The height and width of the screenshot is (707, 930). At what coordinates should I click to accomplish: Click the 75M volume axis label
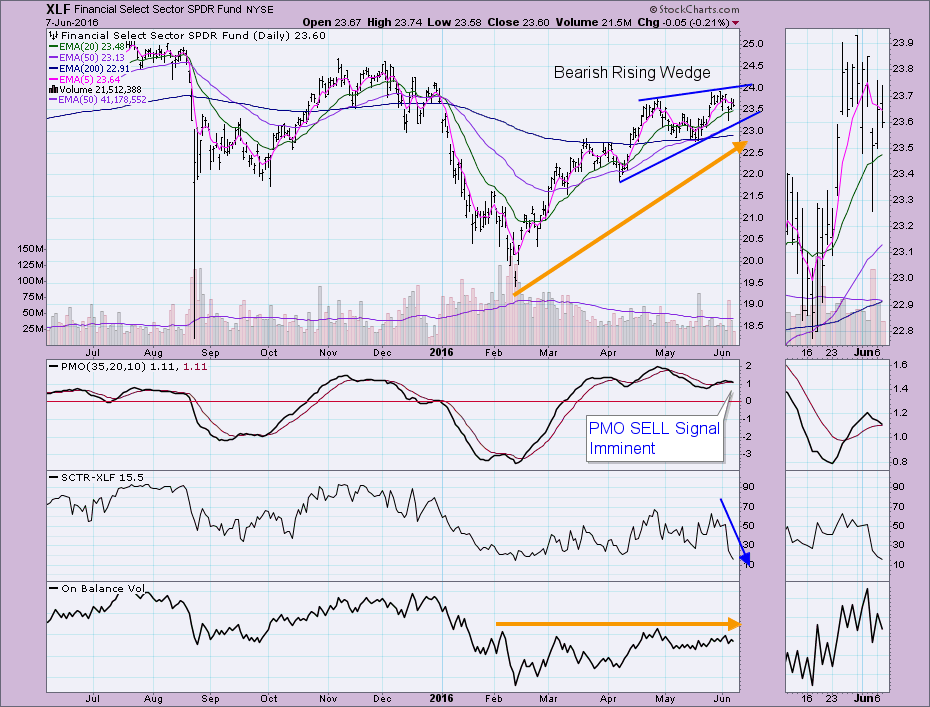33,297
